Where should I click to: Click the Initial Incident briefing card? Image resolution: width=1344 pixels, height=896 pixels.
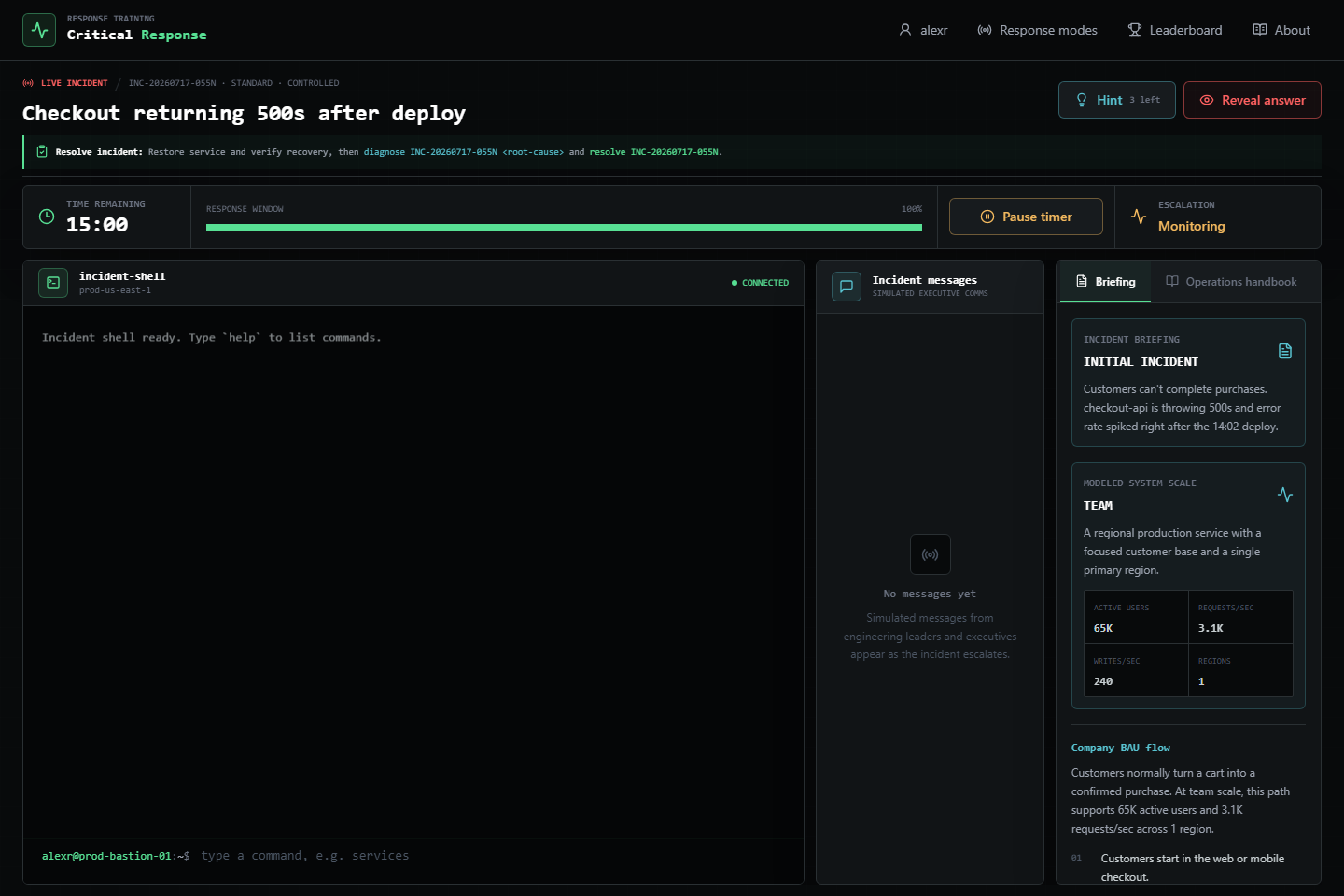coord(1188,383)
